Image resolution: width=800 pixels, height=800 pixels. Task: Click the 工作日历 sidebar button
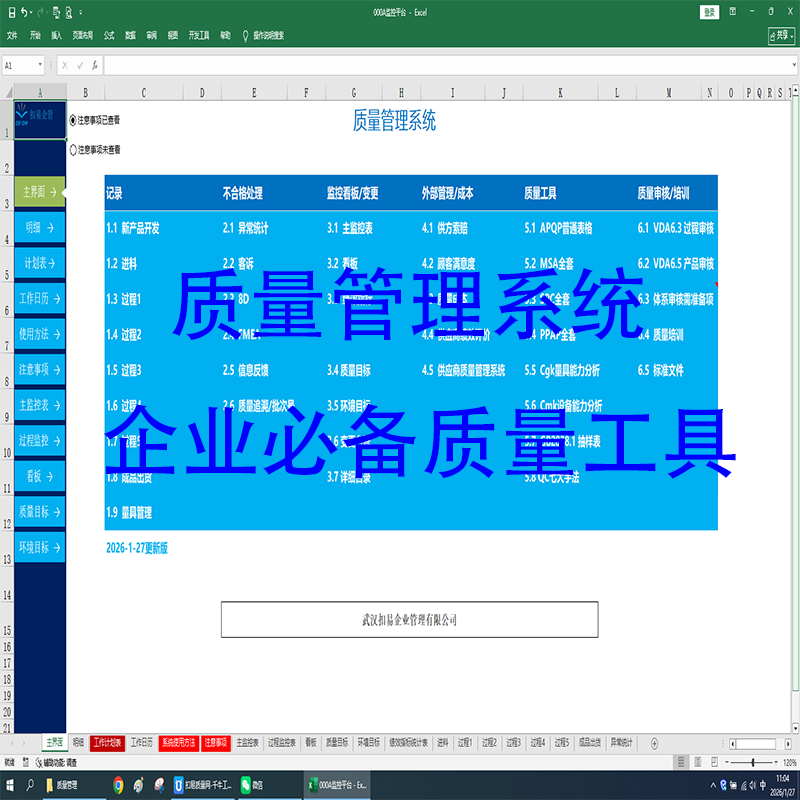click(40, 298)
